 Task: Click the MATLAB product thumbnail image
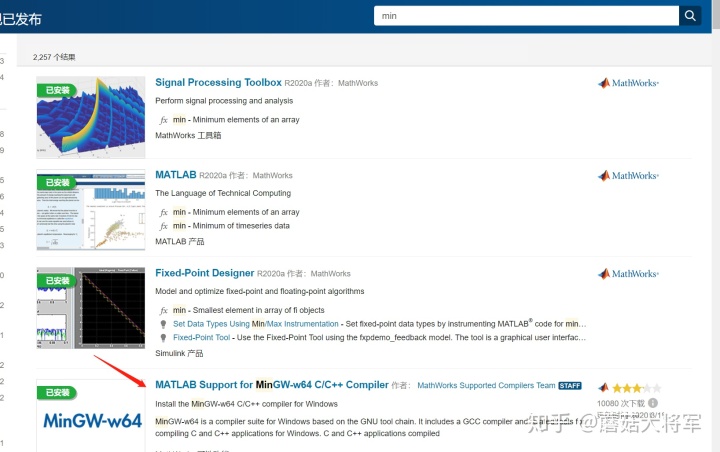pyautogui.click(x=91, y=210)
